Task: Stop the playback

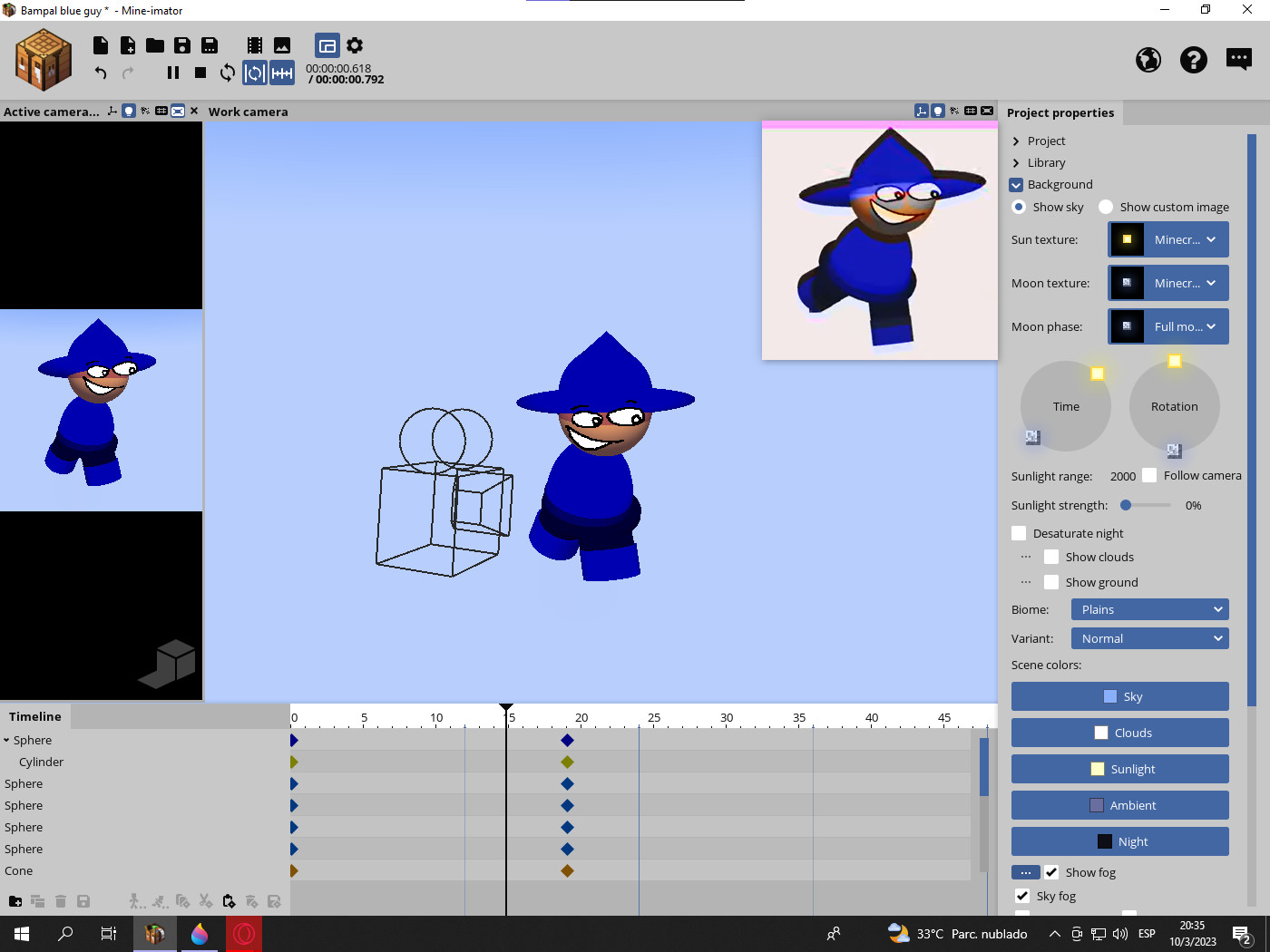Action: coord(200,73)
